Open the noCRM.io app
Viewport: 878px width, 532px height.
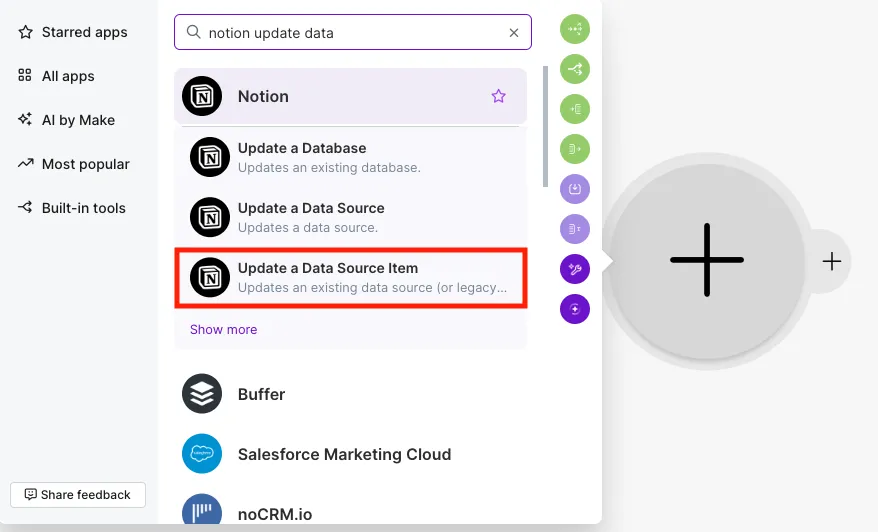(x=351, y=510)
